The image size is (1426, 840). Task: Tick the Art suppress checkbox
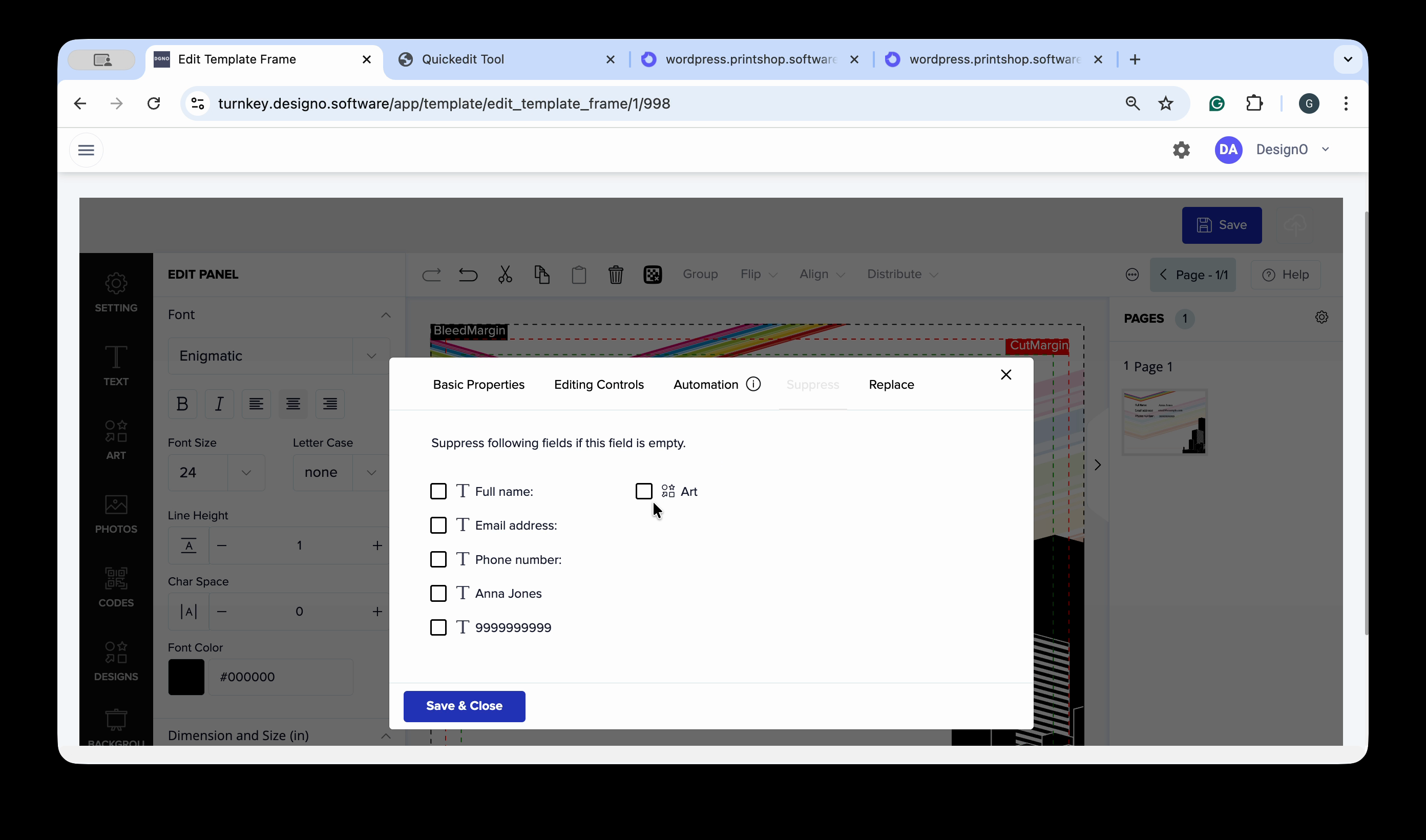[643, 491]
